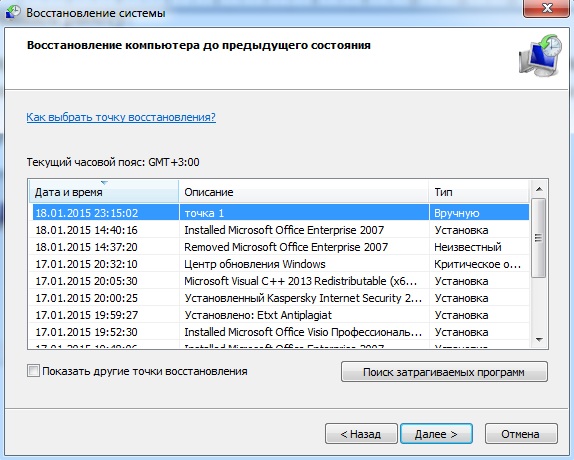Sort list by Тип column header
This screenshot has height=460, width=574.
479,192
